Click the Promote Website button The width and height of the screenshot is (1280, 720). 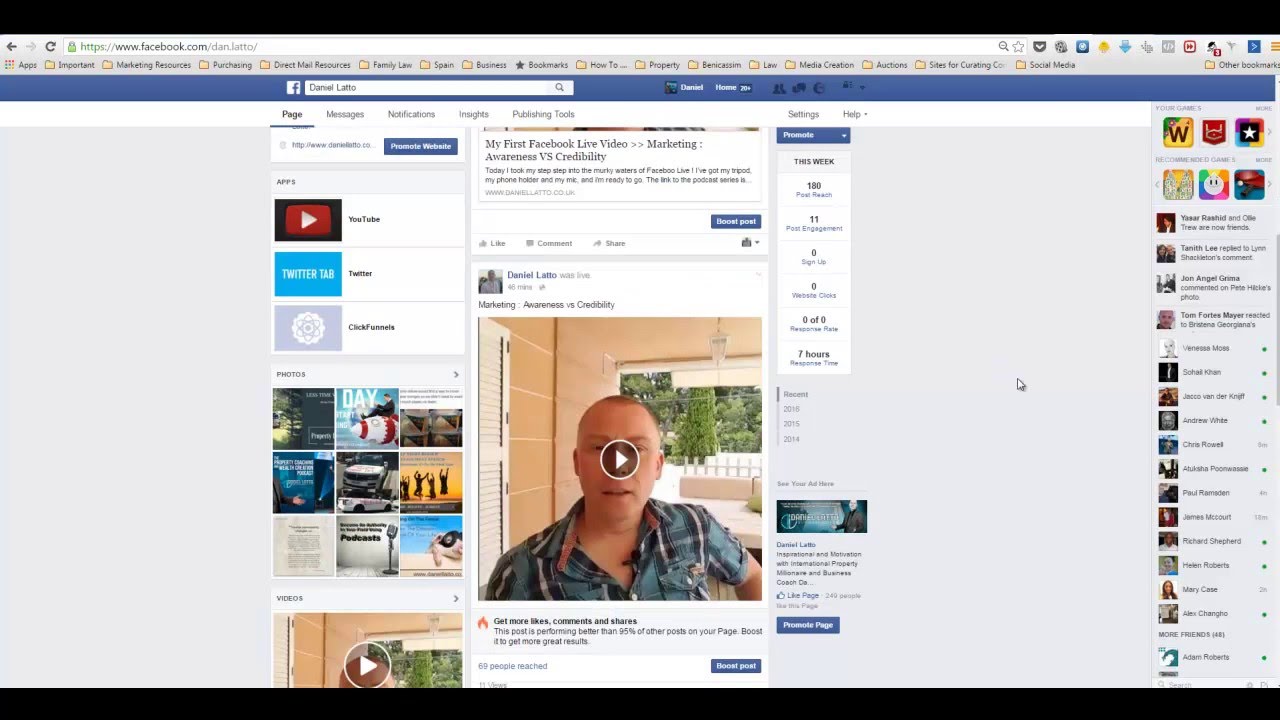coord(421,146)
